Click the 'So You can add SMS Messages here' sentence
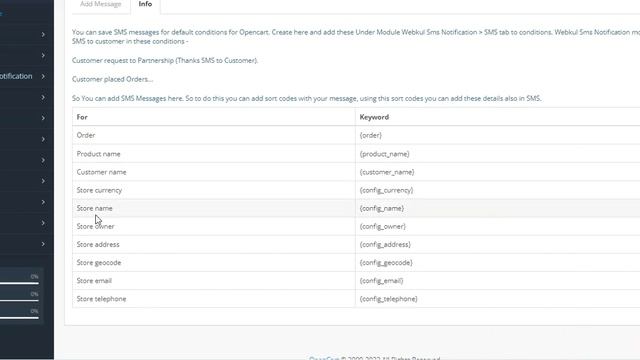The image size is (640, 360). point(307,98)
